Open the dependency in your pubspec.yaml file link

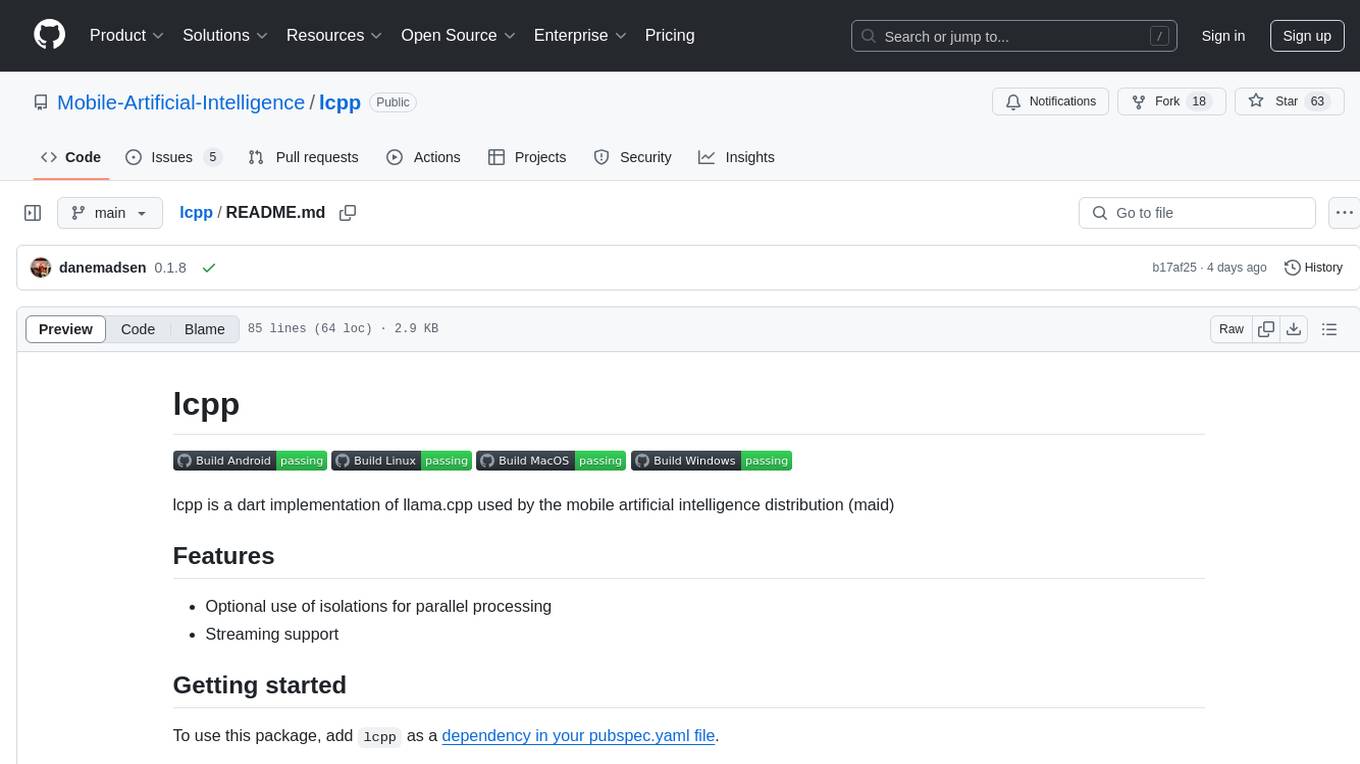pos(578,735)
